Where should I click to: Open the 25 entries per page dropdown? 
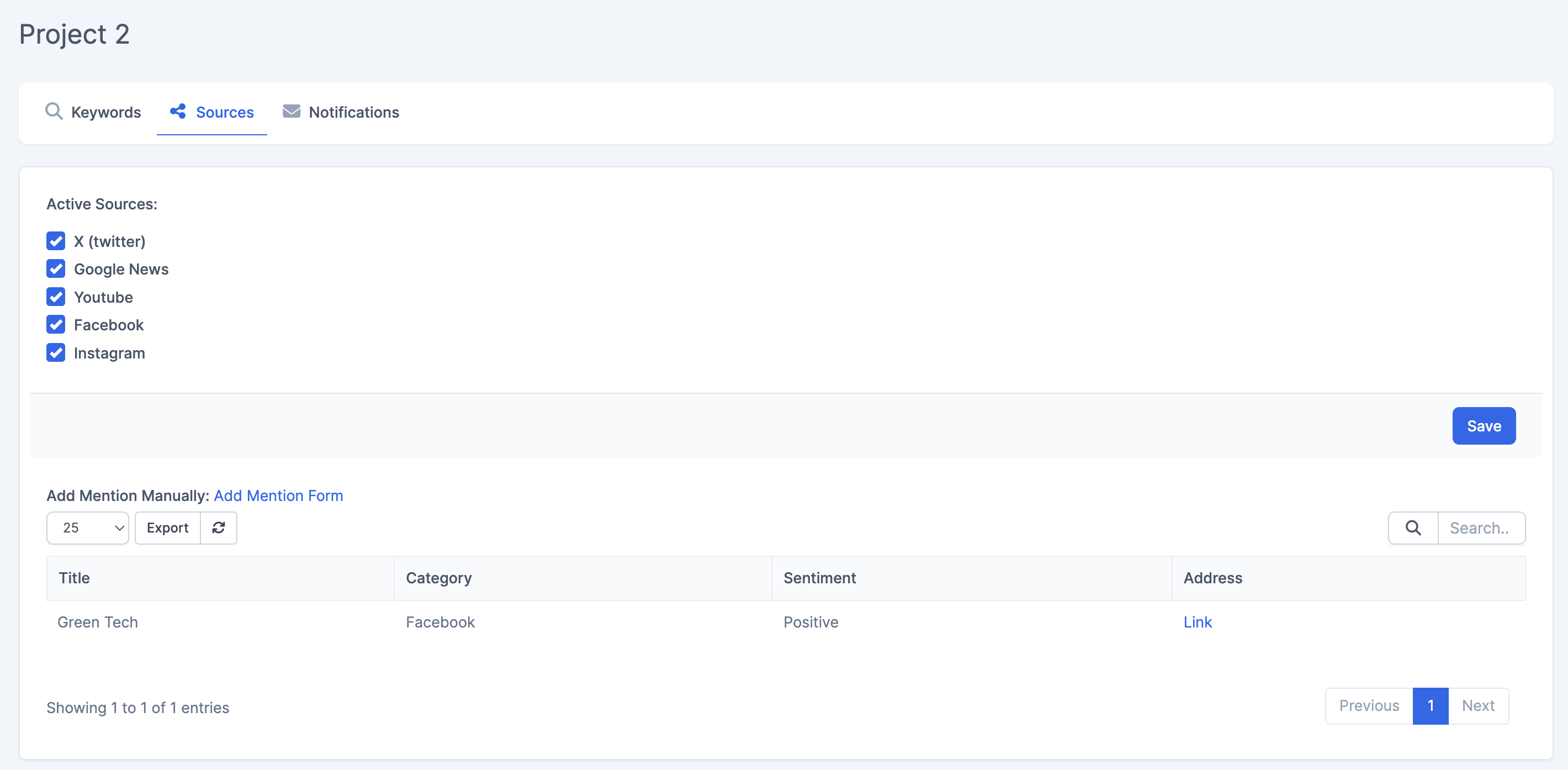pos(88,528)
